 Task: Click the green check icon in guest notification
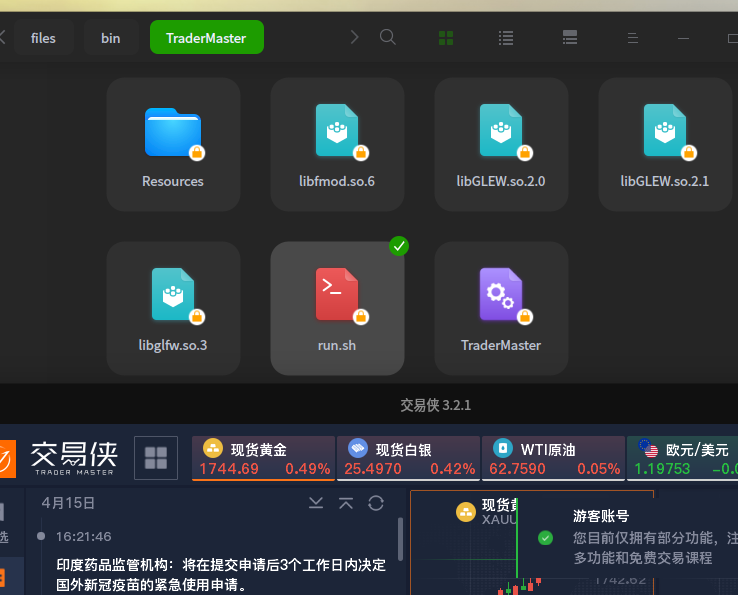tap(545, 538)
